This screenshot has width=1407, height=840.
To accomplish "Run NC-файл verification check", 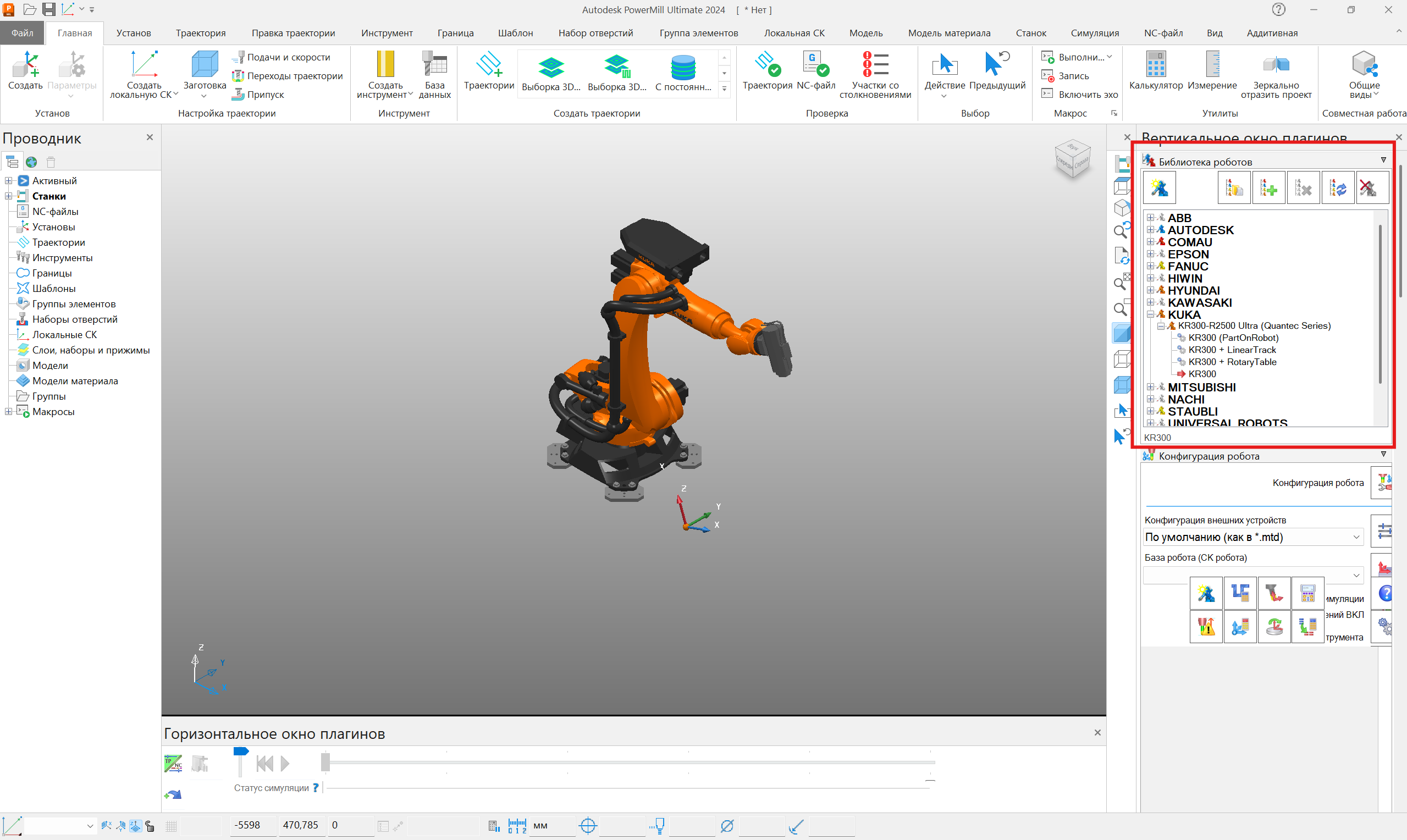I will click(815, 70).
